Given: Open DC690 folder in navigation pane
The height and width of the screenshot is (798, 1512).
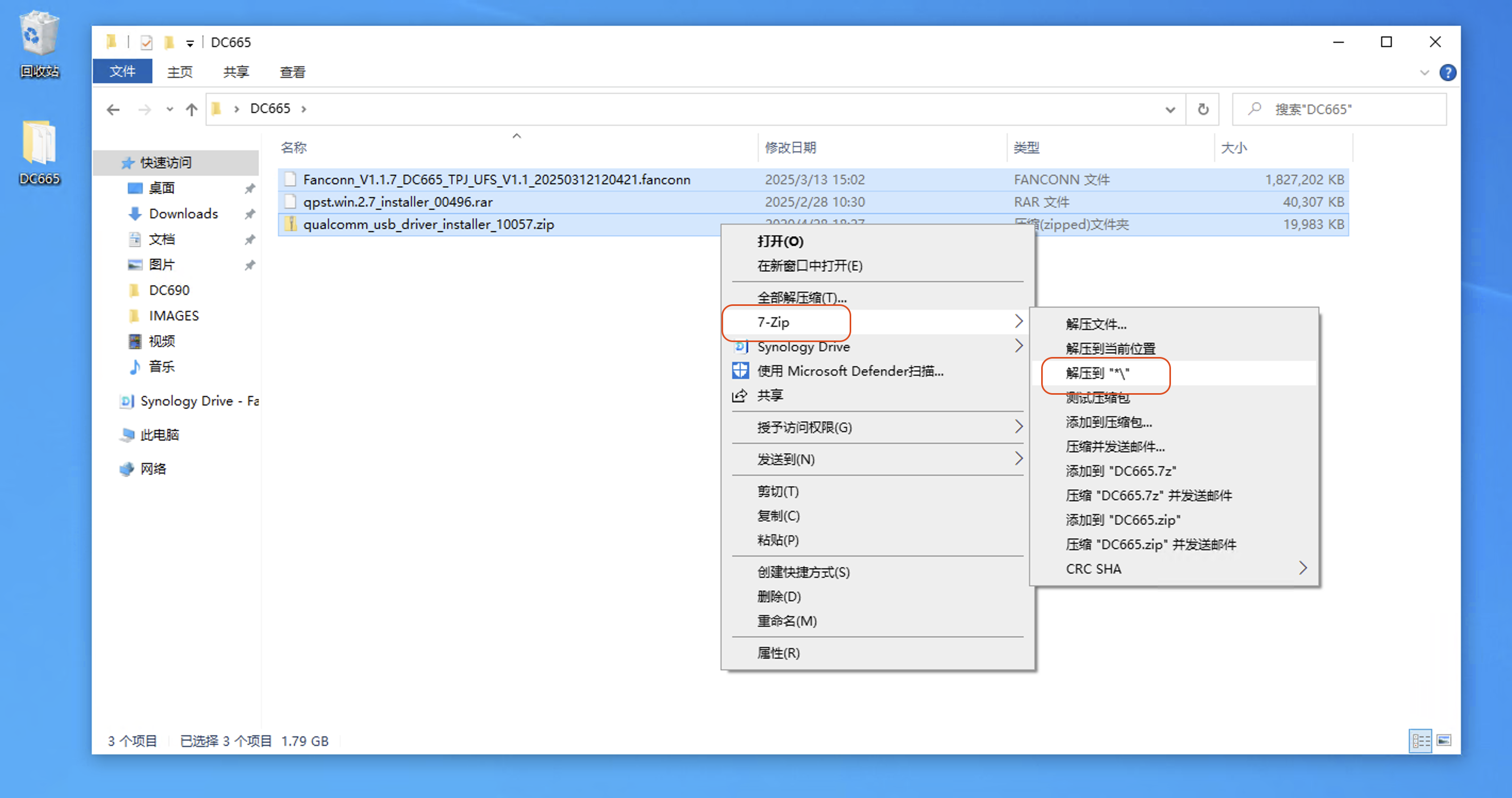Looking at the screenshot, I should pyautogui.click(x=169, y=290).
